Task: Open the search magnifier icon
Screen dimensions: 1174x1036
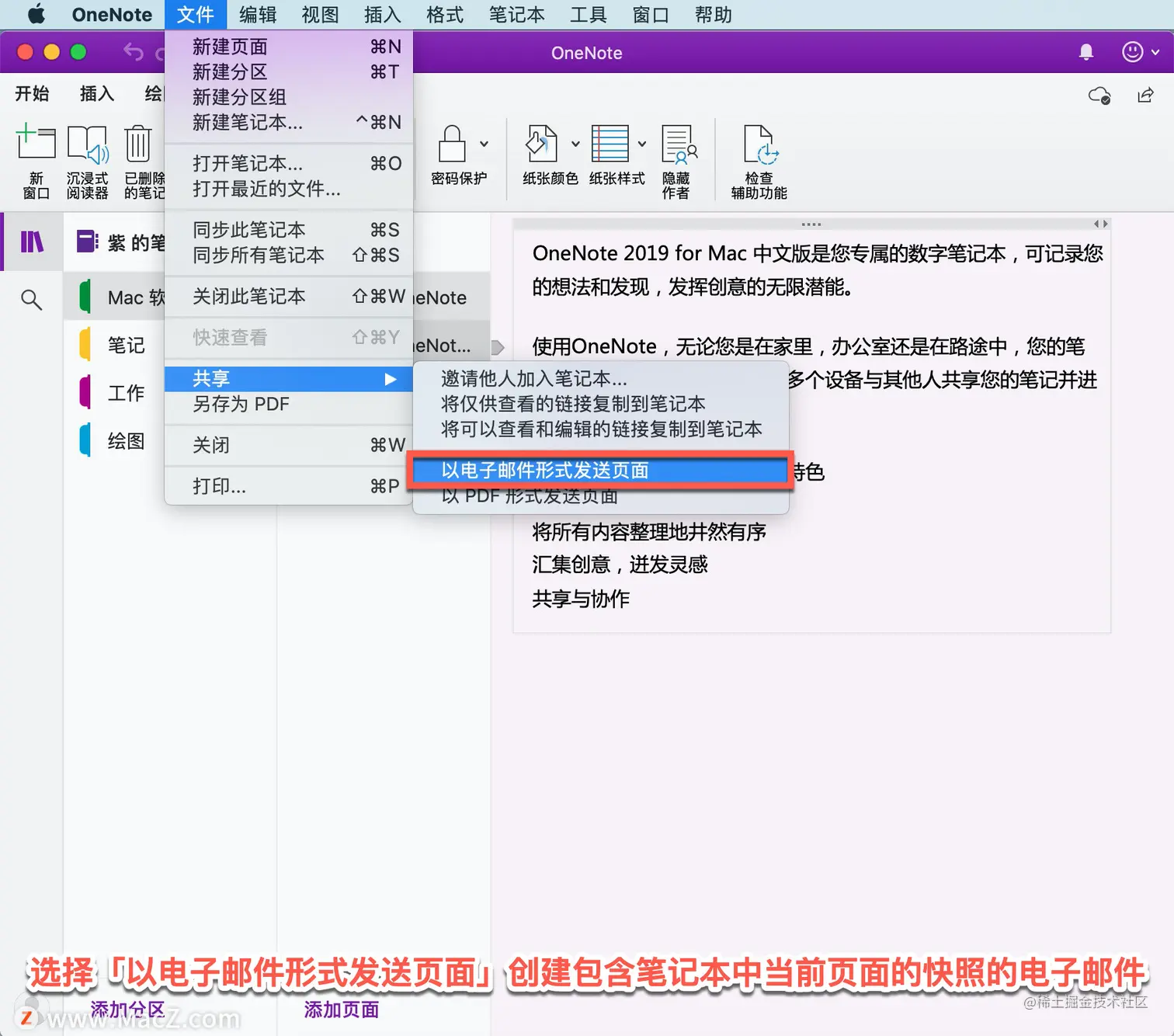Action: click(x=31, y=299)
